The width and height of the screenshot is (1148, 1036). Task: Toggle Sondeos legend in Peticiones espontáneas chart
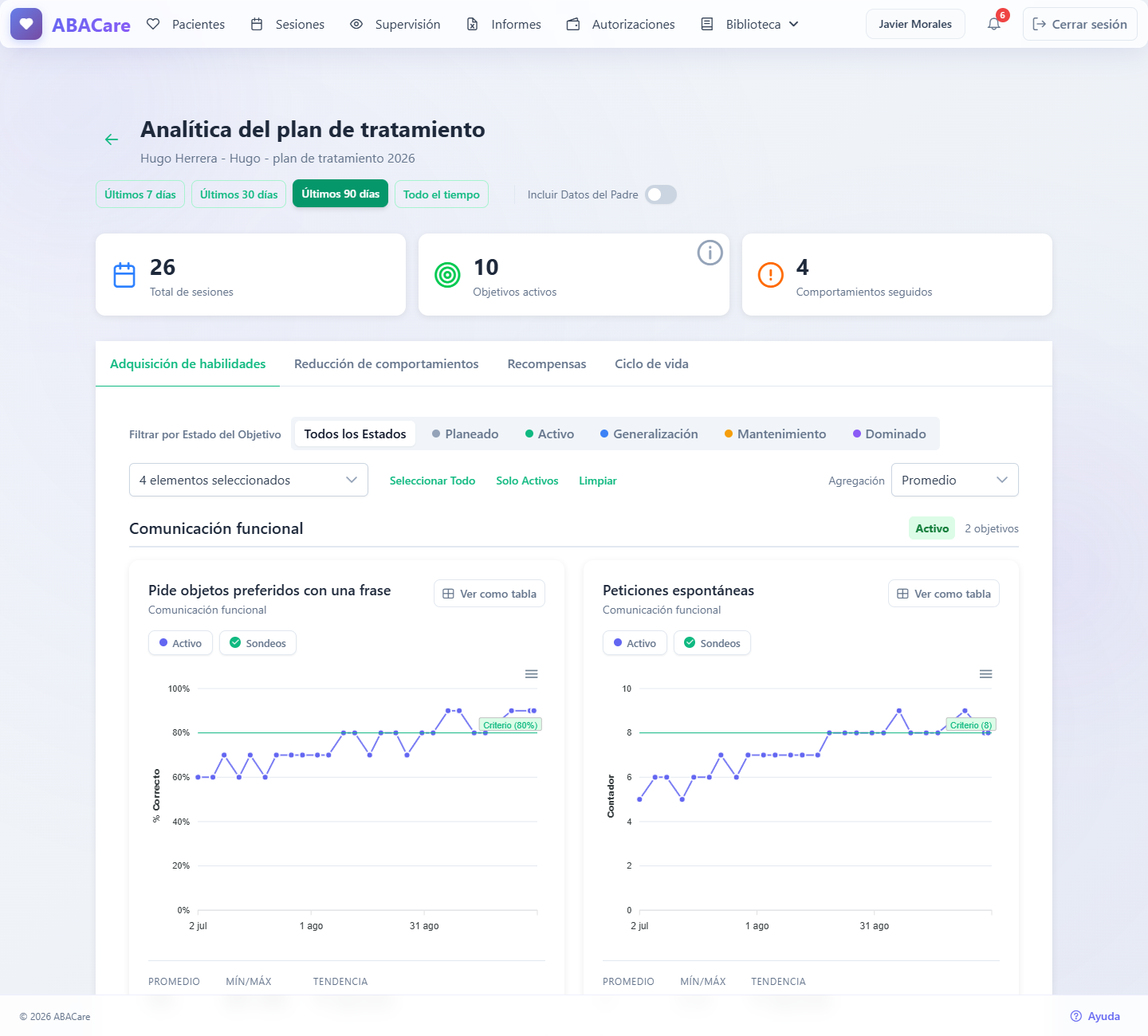coord(712,643)
